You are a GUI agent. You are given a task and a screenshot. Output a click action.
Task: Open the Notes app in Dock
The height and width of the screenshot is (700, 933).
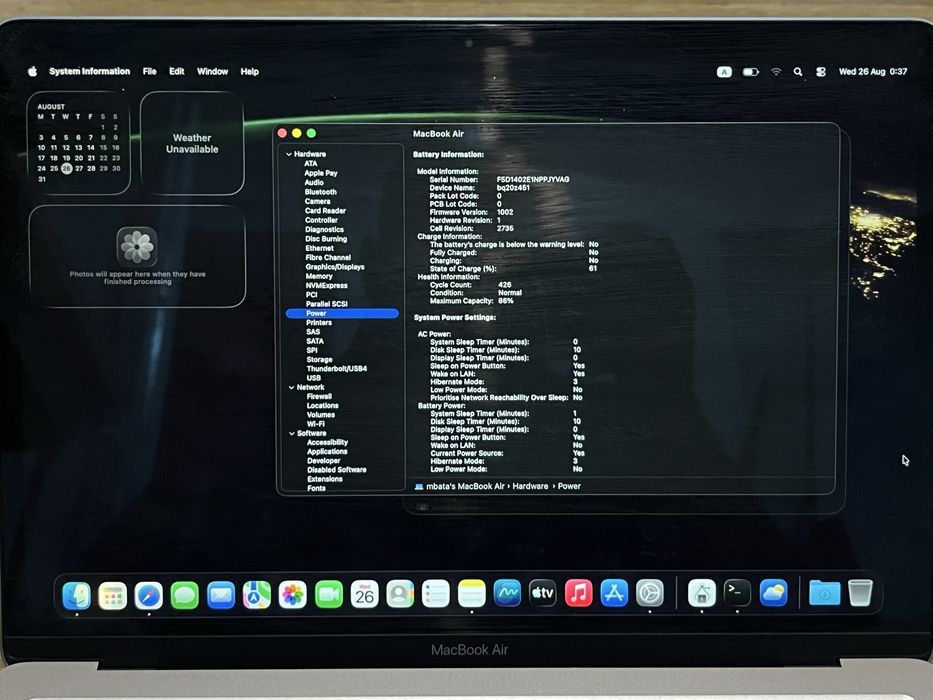pyautogui.click(x=472, y=595)
